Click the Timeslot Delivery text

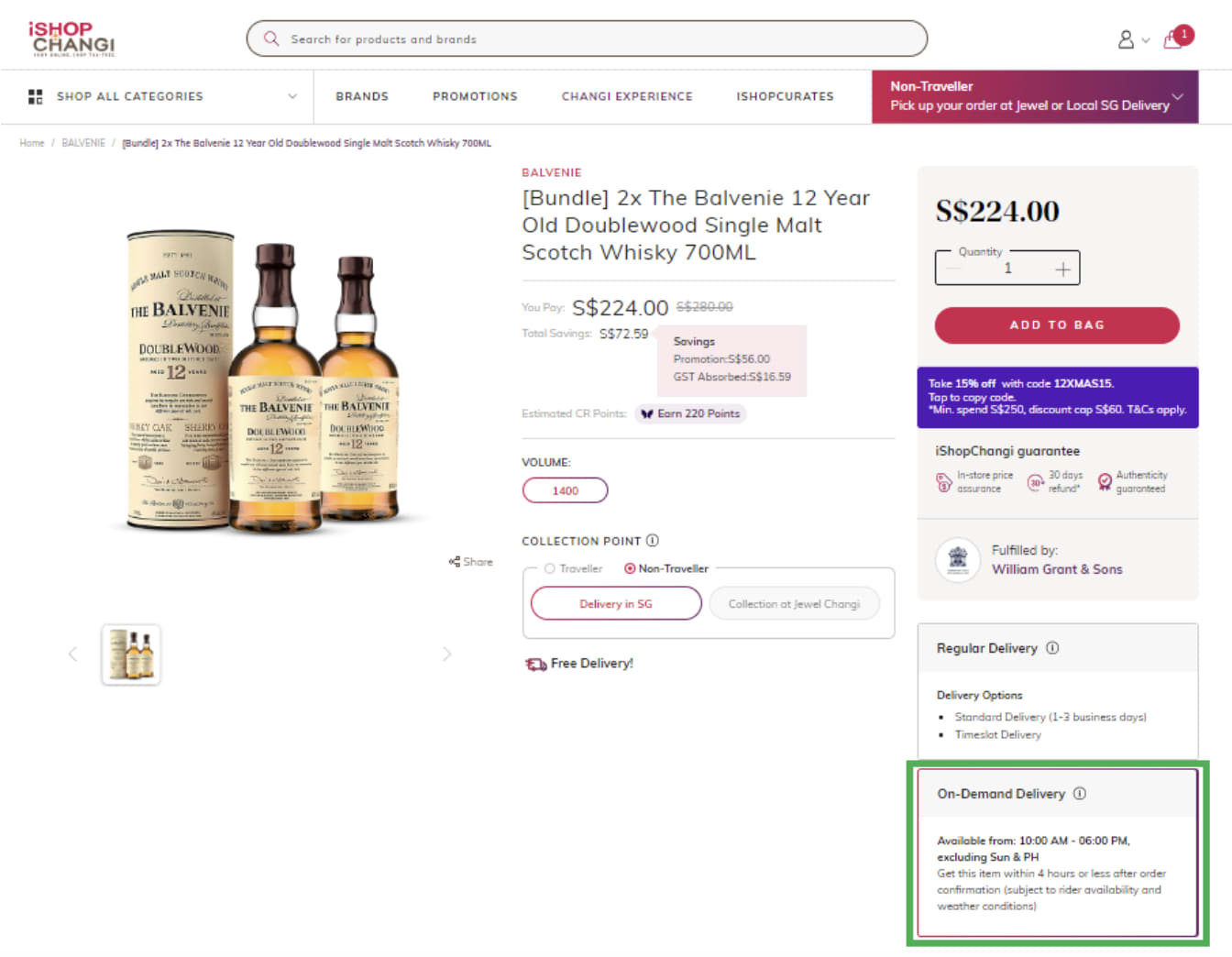998,734
